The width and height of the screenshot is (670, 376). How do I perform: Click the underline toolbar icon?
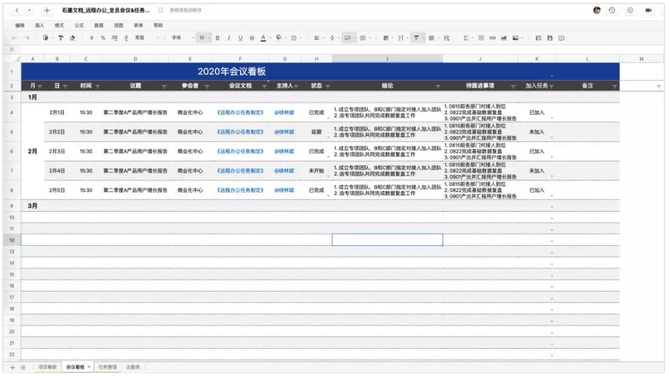[x=240, y=38]
